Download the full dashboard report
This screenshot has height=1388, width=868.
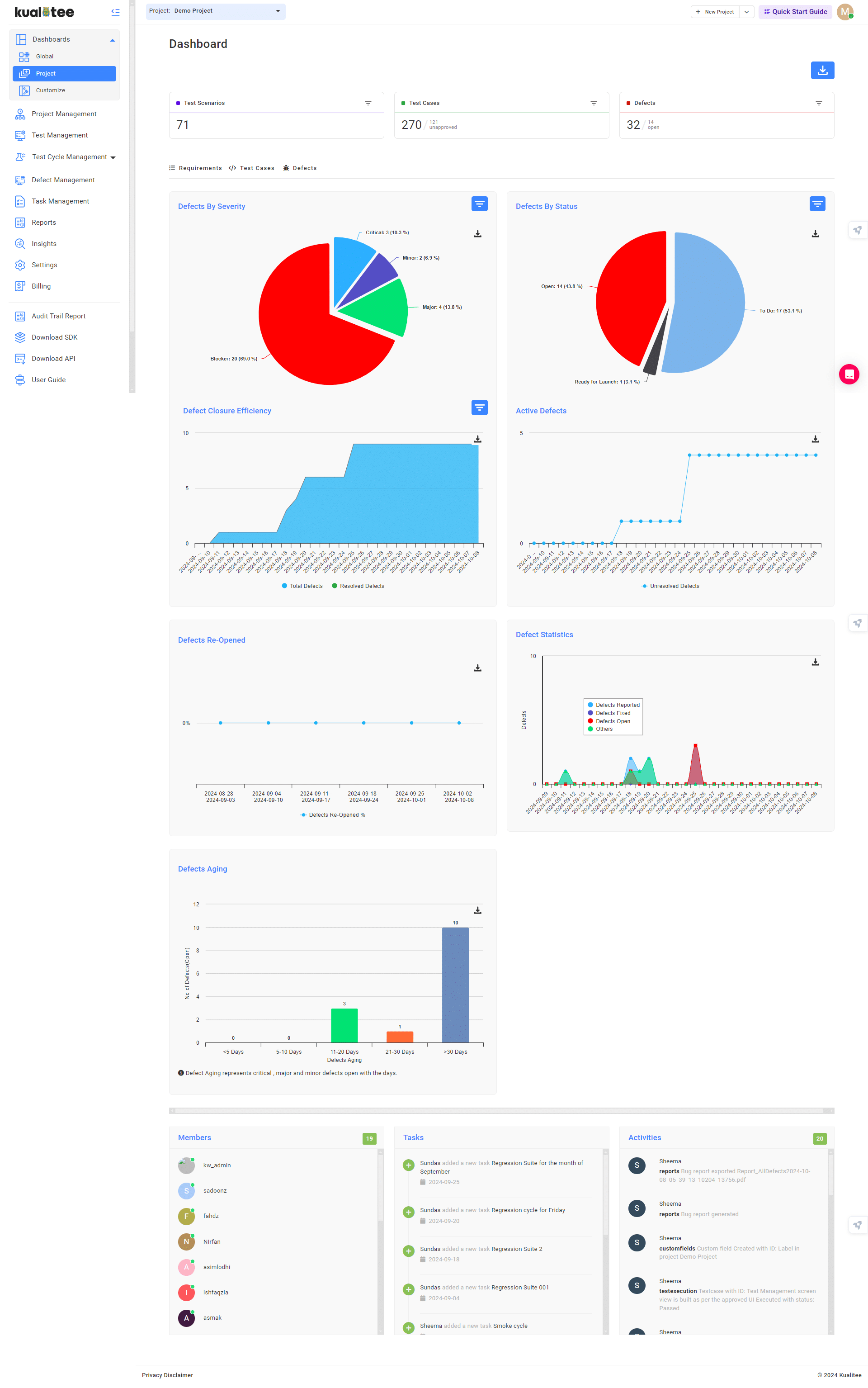(822, 70)
